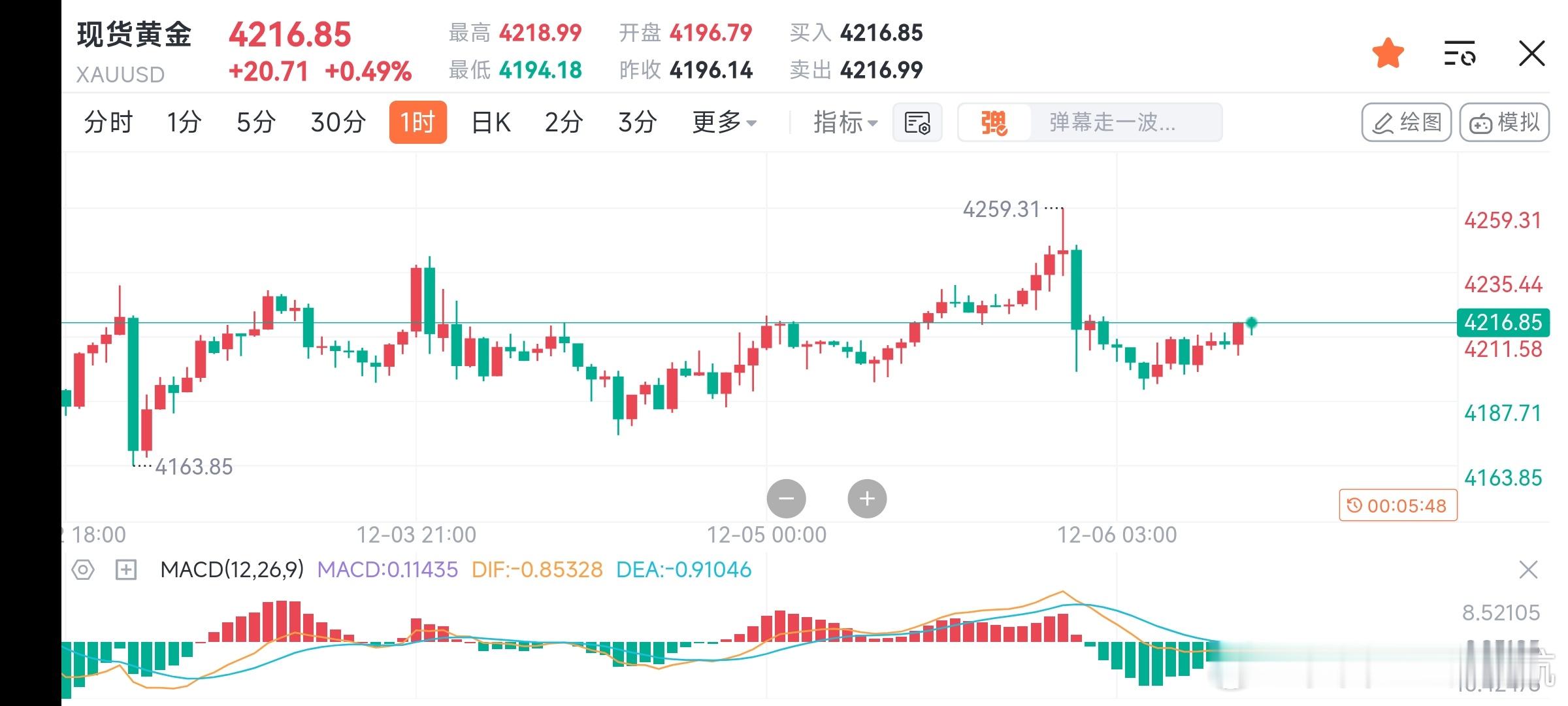This screenshot has width=1568, height=706.
Task: Open the watchlist edit icon beside the star
Action: tap(1459, 56)
